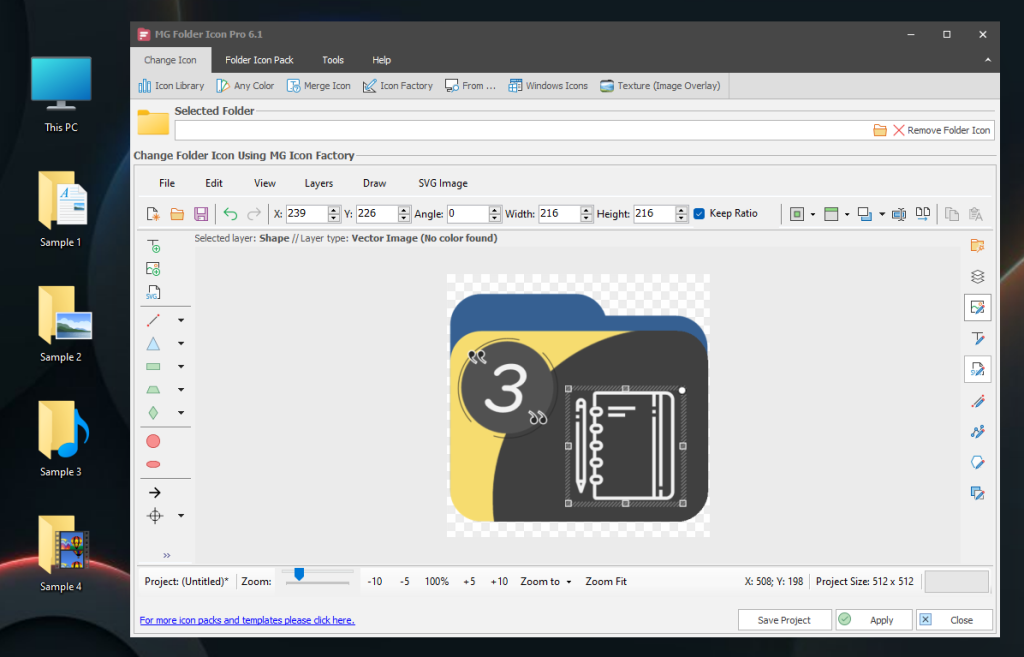The image size is (1024, 657).
Task: Open the Draw menu
Action: coord(375,183)
